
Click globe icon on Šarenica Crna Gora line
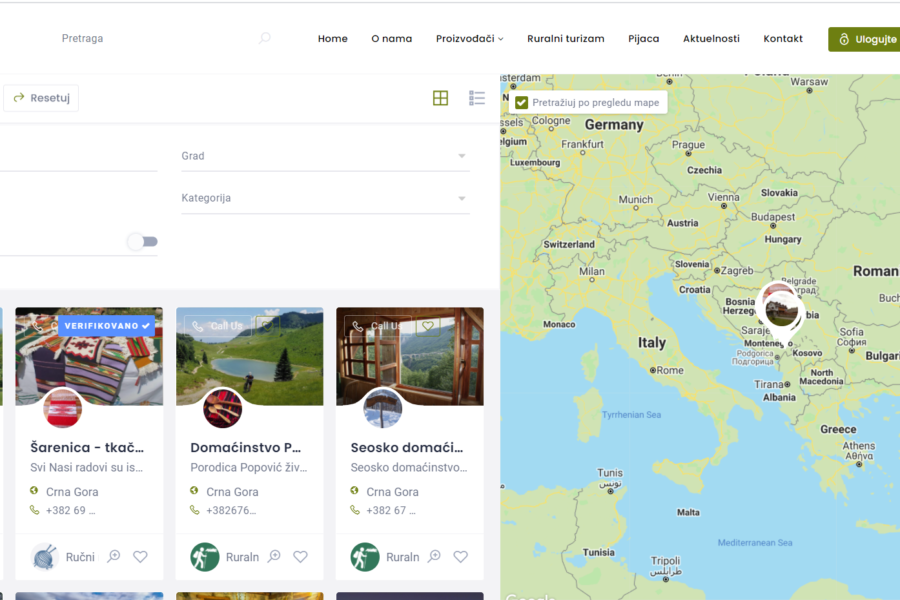click(34, 491)
